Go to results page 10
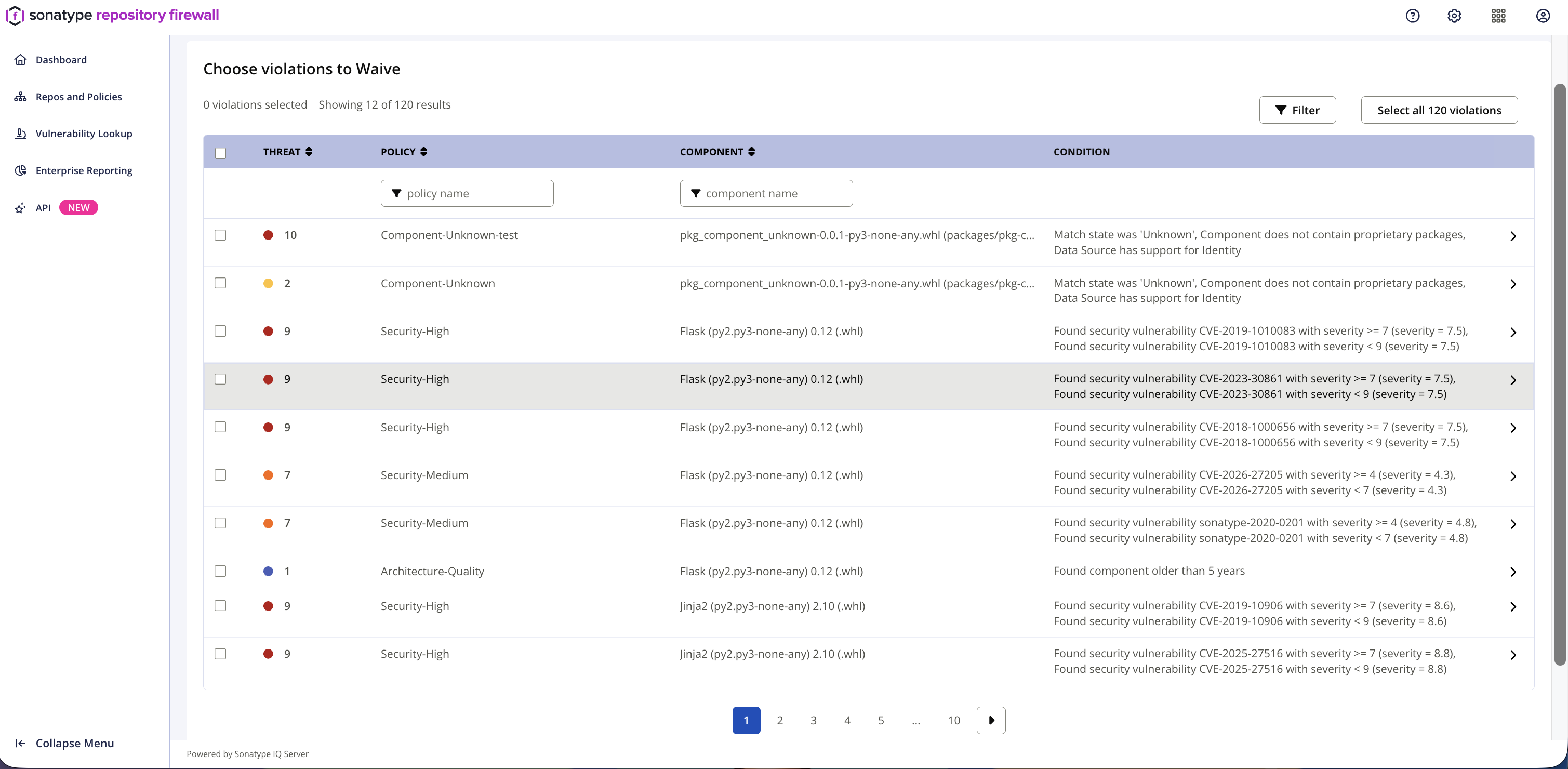 pos(954,720)
